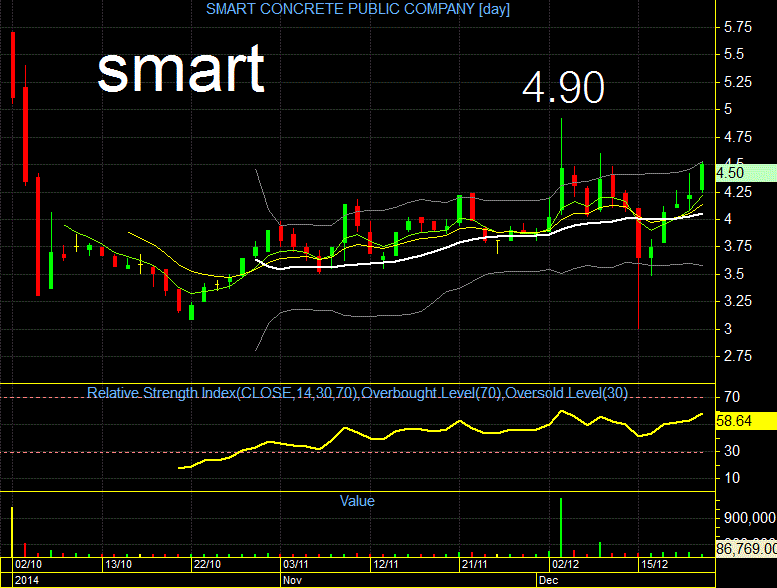Click the Value volume panel title

pos(357,501)
